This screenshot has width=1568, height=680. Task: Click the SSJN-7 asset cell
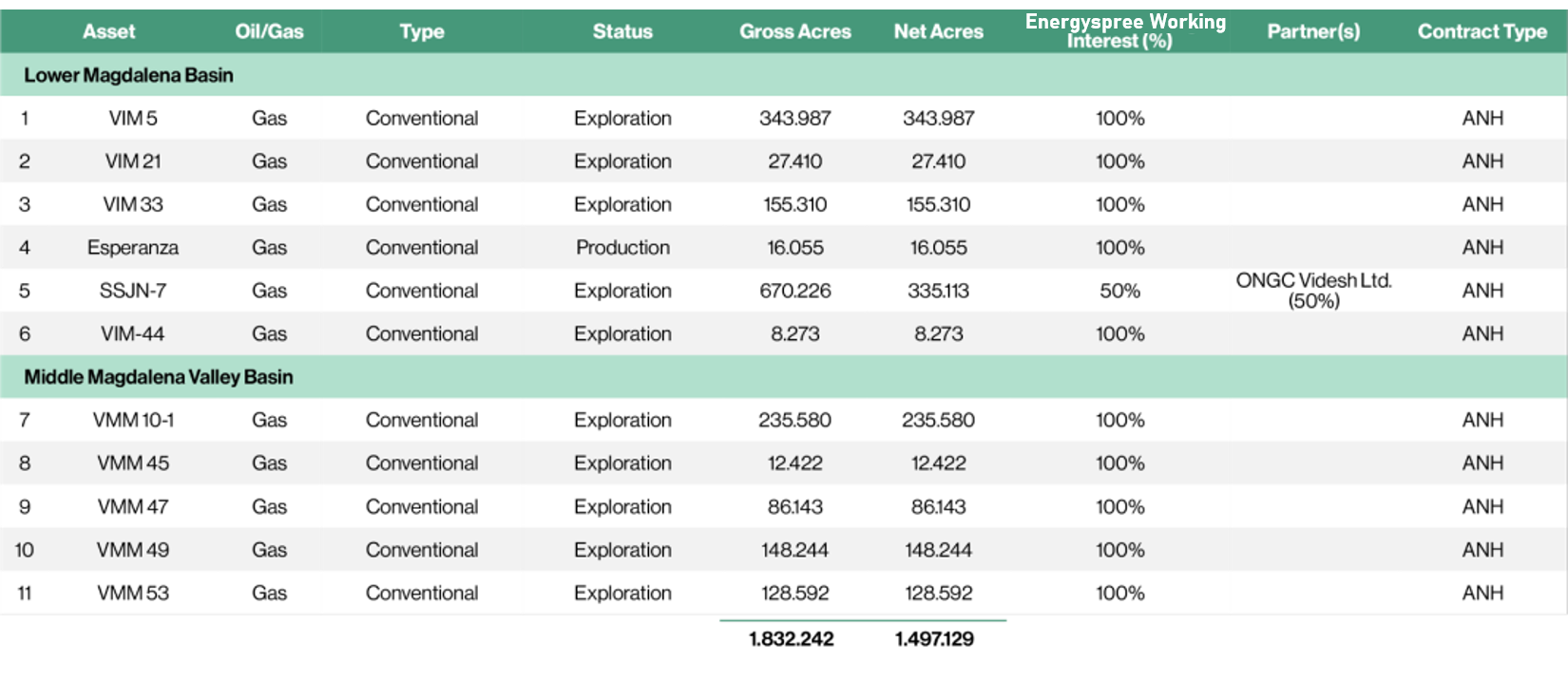133,291
